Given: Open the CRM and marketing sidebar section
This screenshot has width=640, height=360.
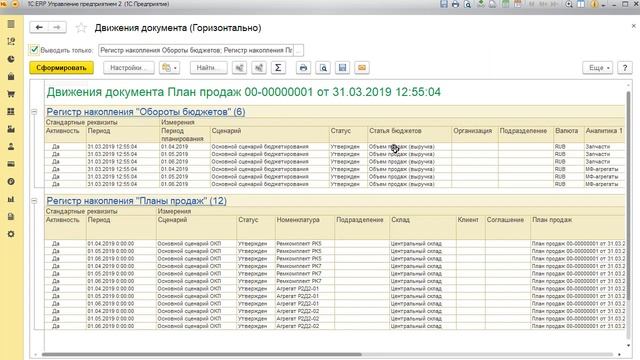Looking at the screenshot, I should tap(11, 42).
